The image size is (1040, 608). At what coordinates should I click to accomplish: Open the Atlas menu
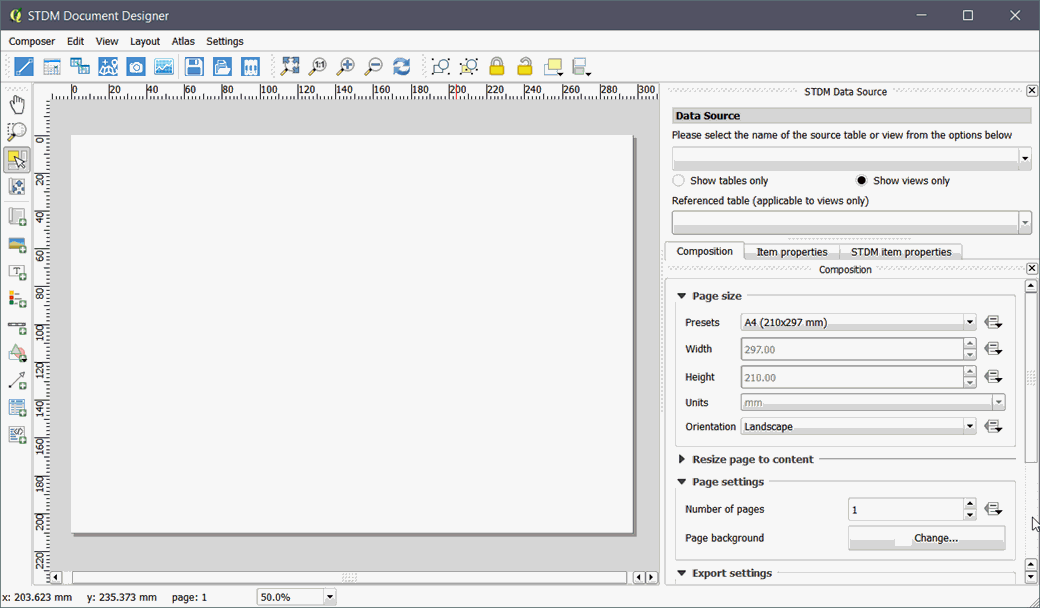(183, 41)
